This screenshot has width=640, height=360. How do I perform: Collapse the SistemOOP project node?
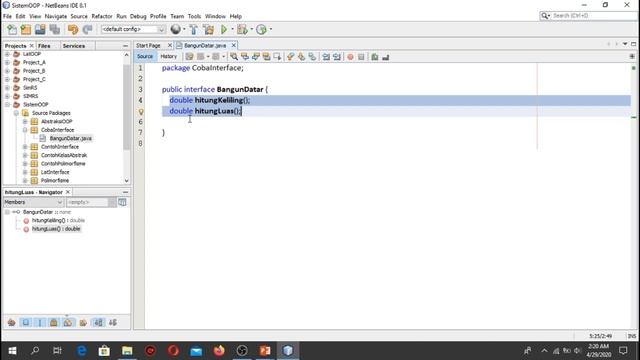tap(7, 104)
